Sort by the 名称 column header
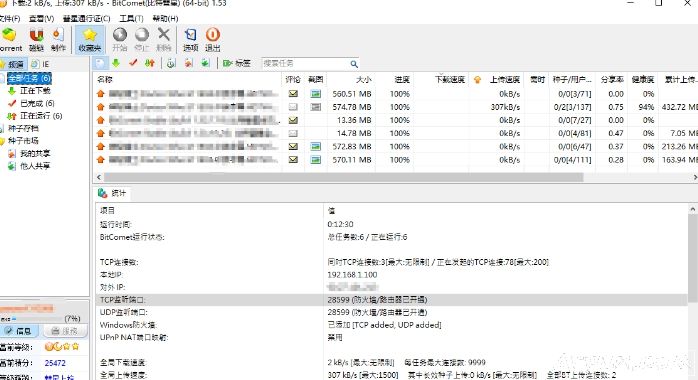698x380 pixels. 187,79
